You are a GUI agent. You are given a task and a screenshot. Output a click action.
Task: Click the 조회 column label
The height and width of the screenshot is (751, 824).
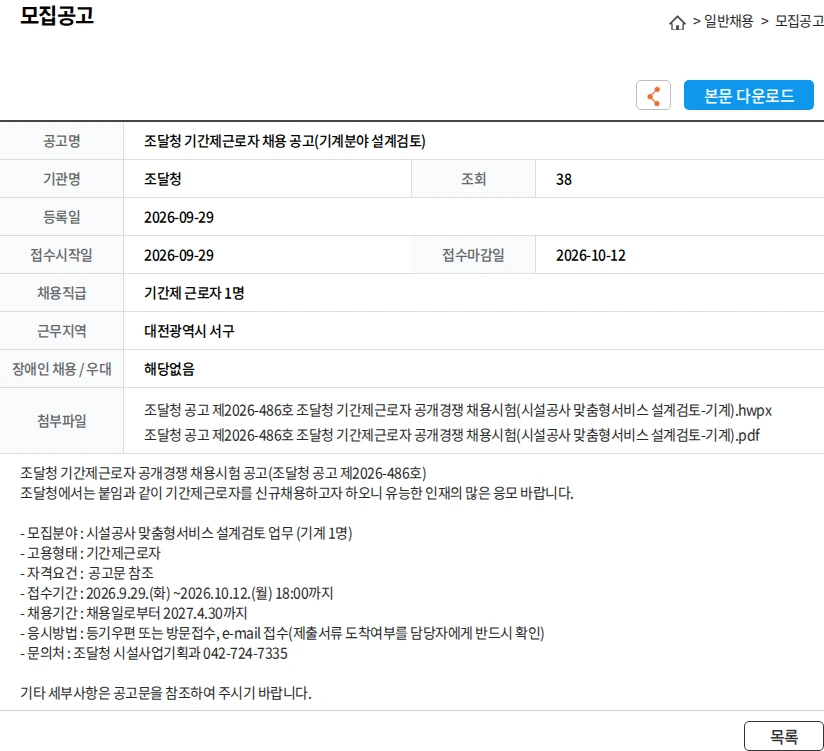[473, 179]
